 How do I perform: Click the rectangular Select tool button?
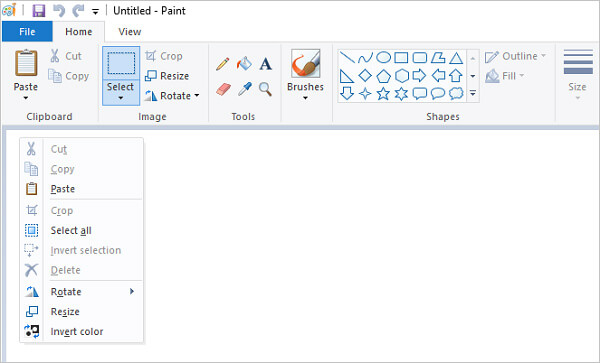[121, 63]
